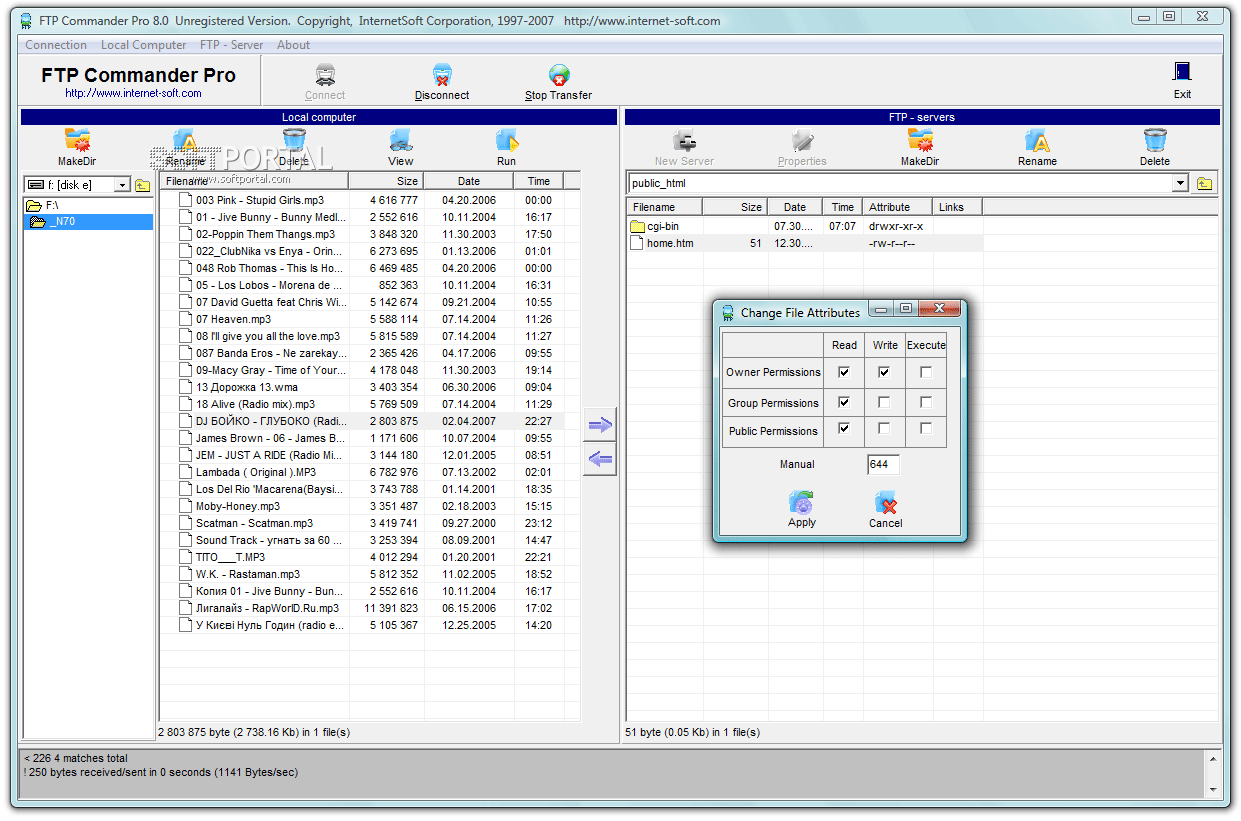Click MakeDir in the Local computer panel
1241x821 pixels.
(x=77, y=140)
